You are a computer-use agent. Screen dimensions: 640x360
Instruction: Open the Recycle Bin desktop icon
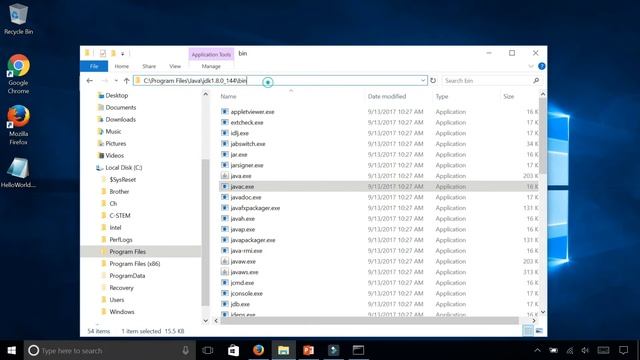(x=18, y=19)
